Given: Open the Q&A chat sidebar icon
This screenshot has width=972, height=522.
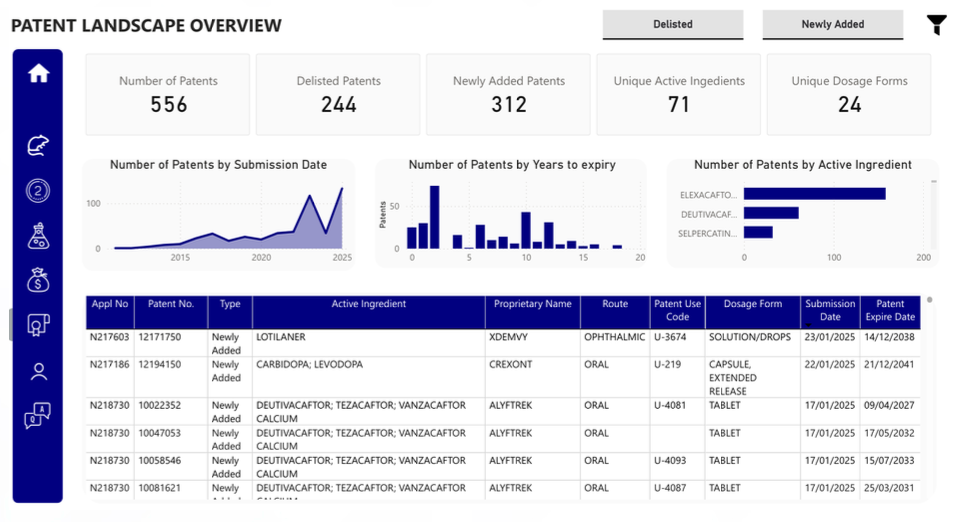Looking at the screenshot, I should tap(38, 415).
